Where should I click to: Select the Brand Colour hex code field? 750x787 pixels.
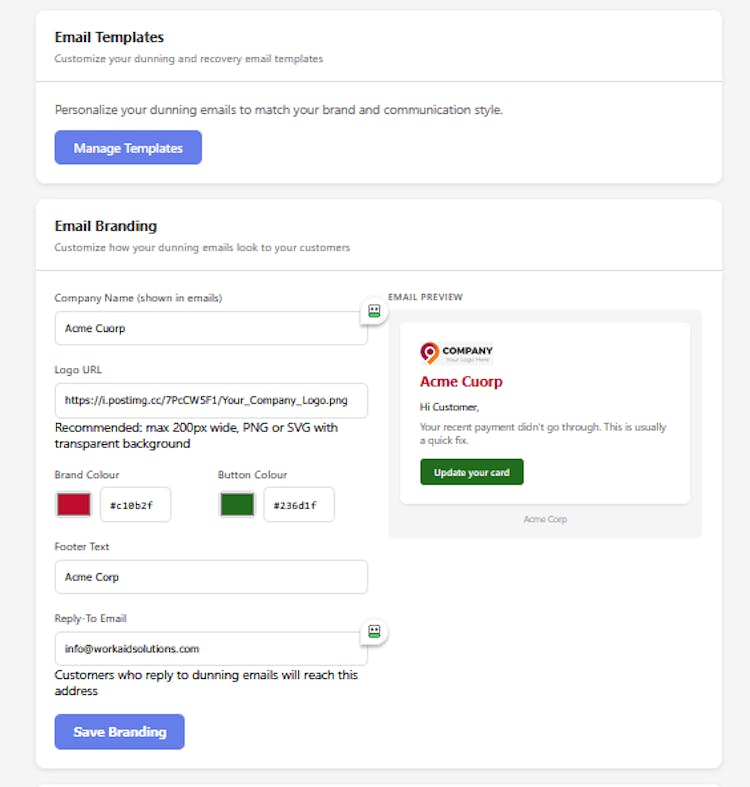point(136,505)
